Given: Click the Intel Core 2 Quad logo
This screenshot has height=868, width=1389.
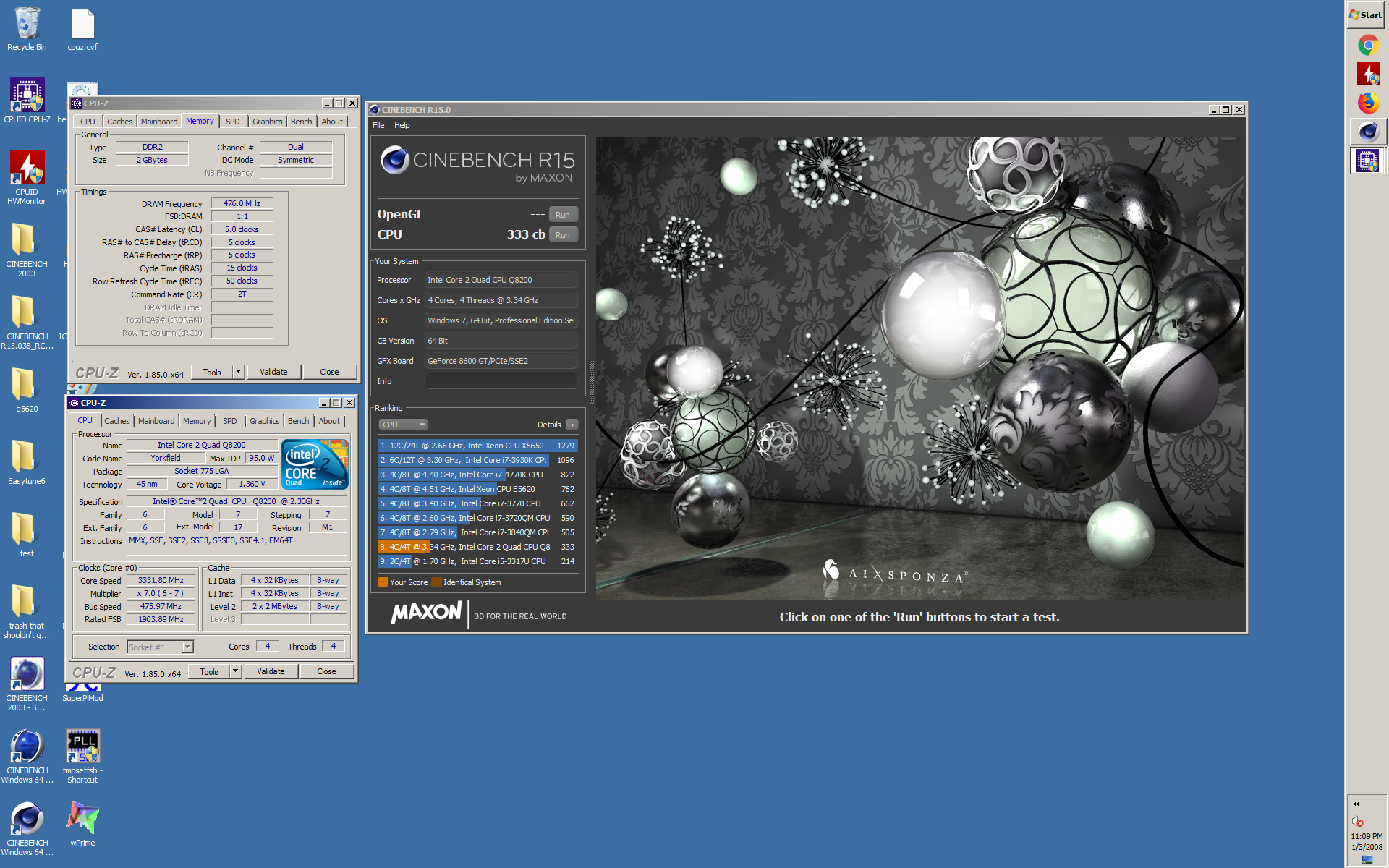Looking at the screenshot, I should click(315, 464).
